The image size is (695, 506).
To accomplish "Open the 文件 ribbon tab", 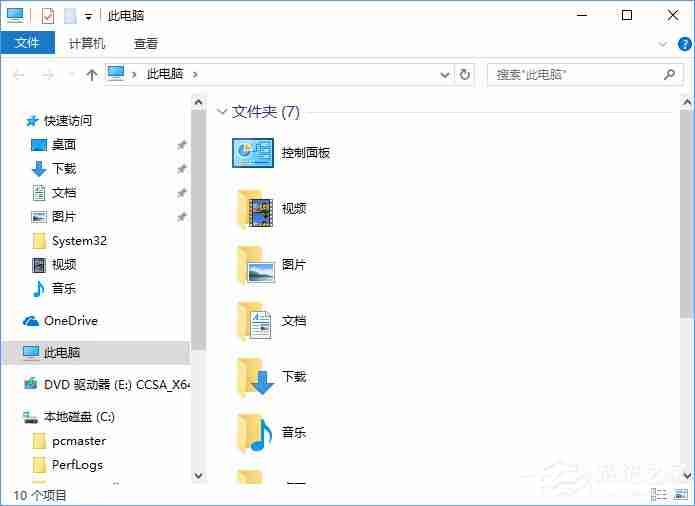I will pos(27,43).
